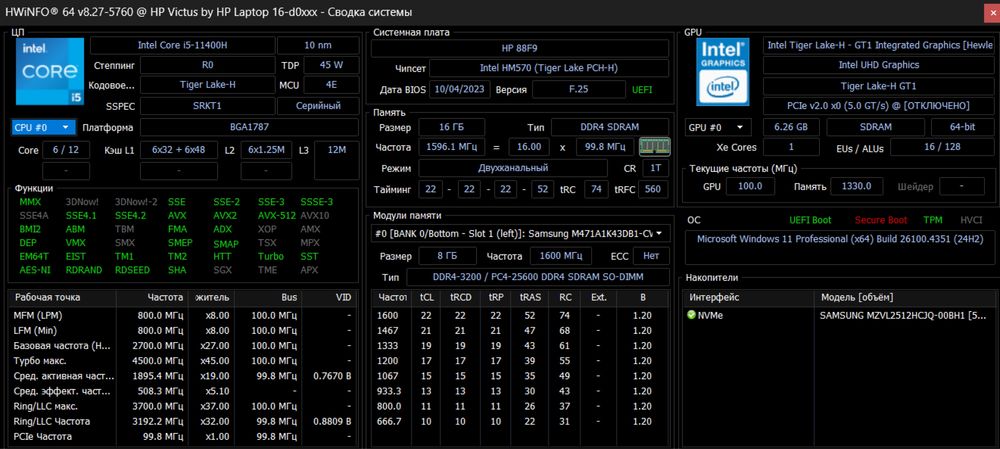Click the GPU memory clock value 1330.0
The height and width of the screenshot is (449, 1000).
click(857, 187)
